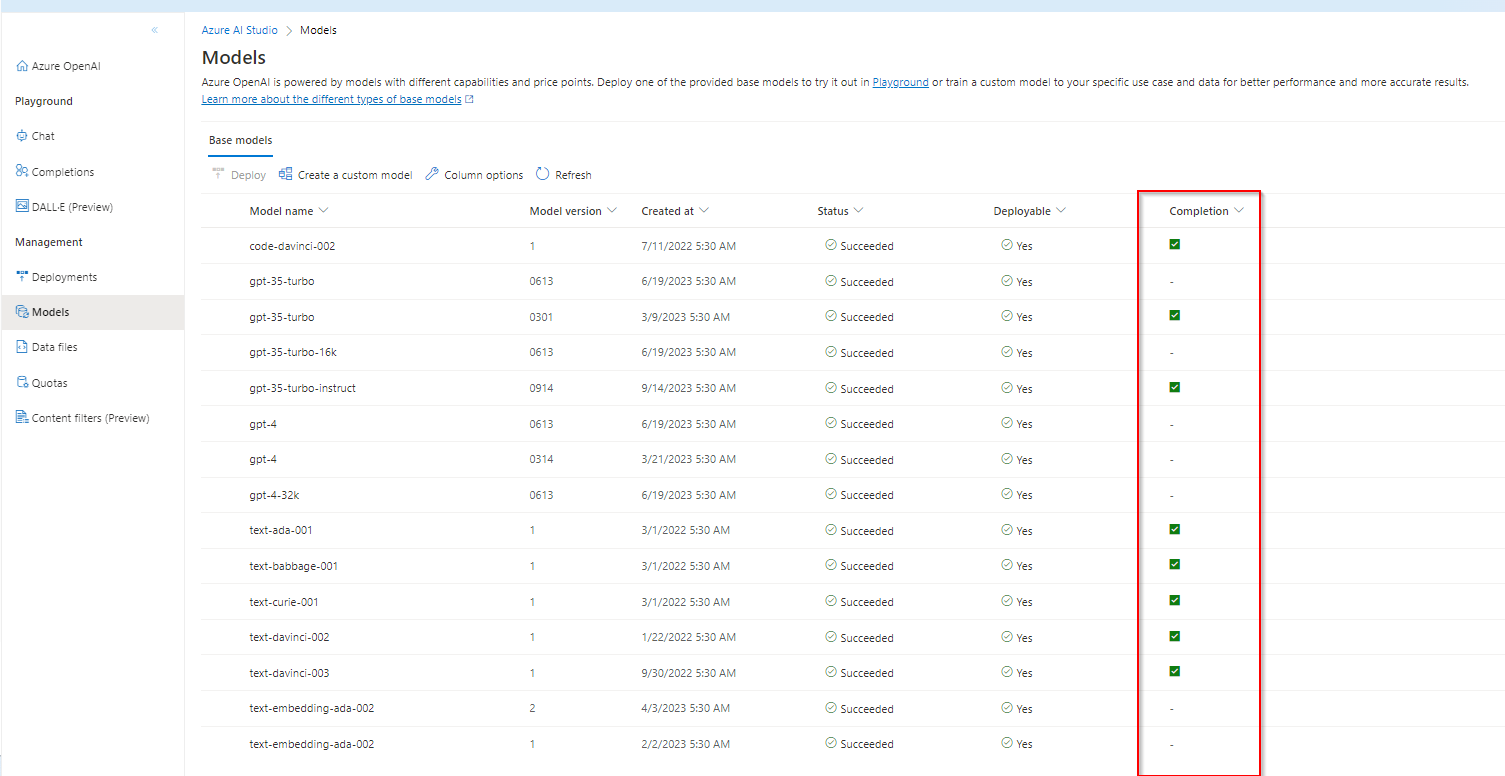Screen dimensions: 1505x776
Task: Click the date 7/11/2022 5:30 AM
Action: pyautogui.click(x=689, y=246)
